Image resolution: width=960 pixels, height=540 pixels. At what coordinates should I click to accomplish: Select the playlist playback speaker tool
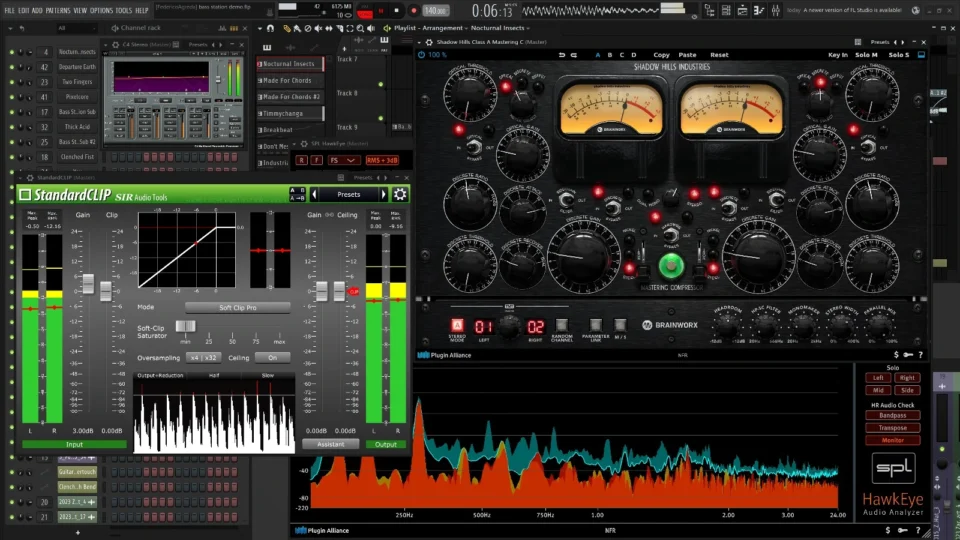point(370,28)
